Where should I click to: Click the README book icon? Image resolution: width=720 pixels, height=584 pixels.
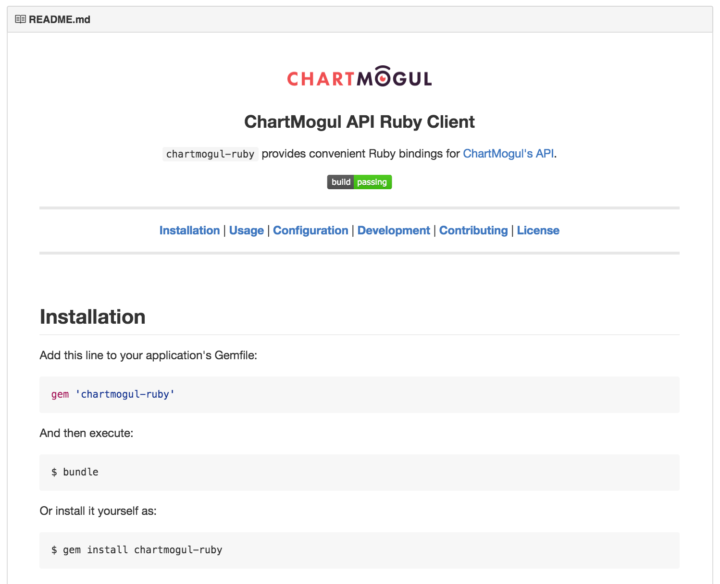(x=20, y=19)
